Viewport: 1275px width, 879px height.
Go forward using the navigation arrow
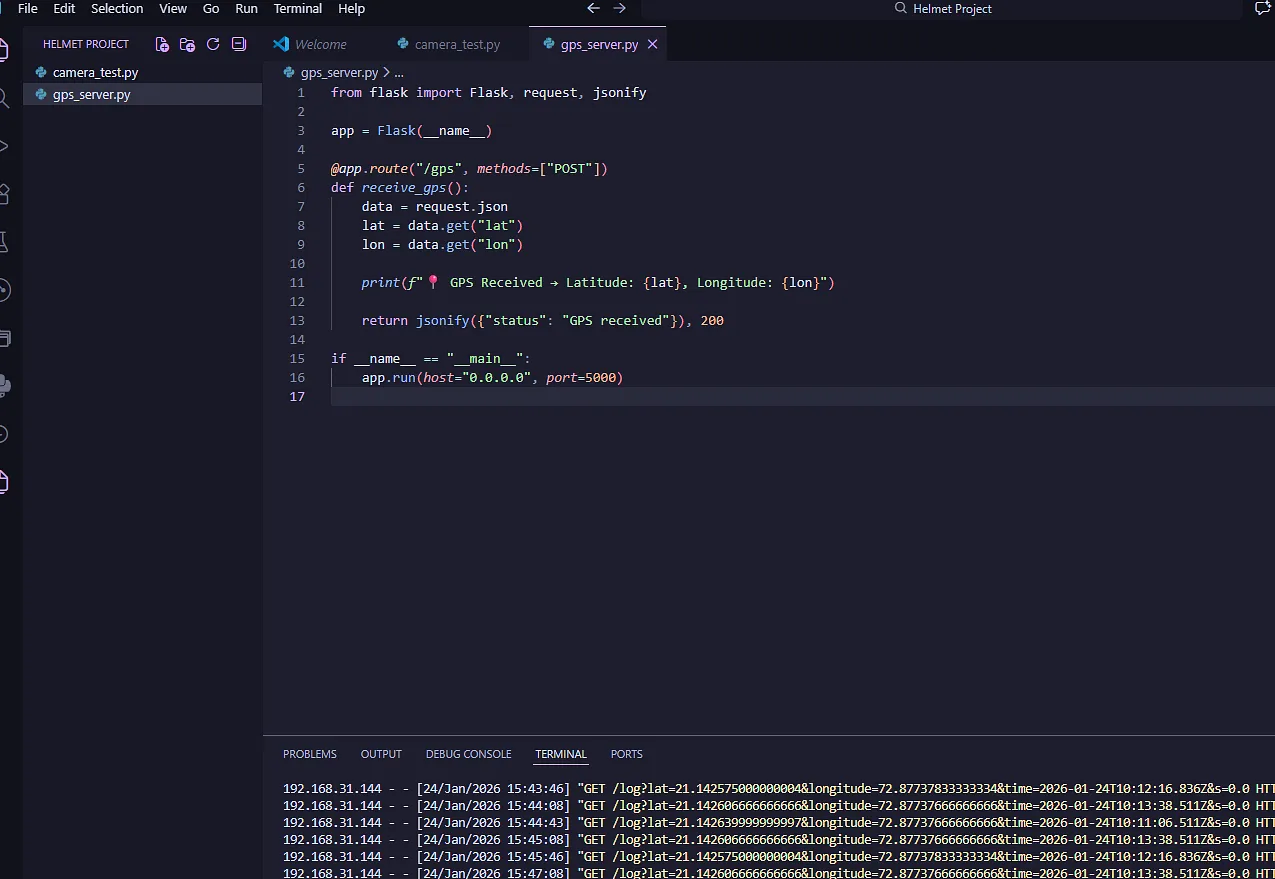click(x=620, y=8)
